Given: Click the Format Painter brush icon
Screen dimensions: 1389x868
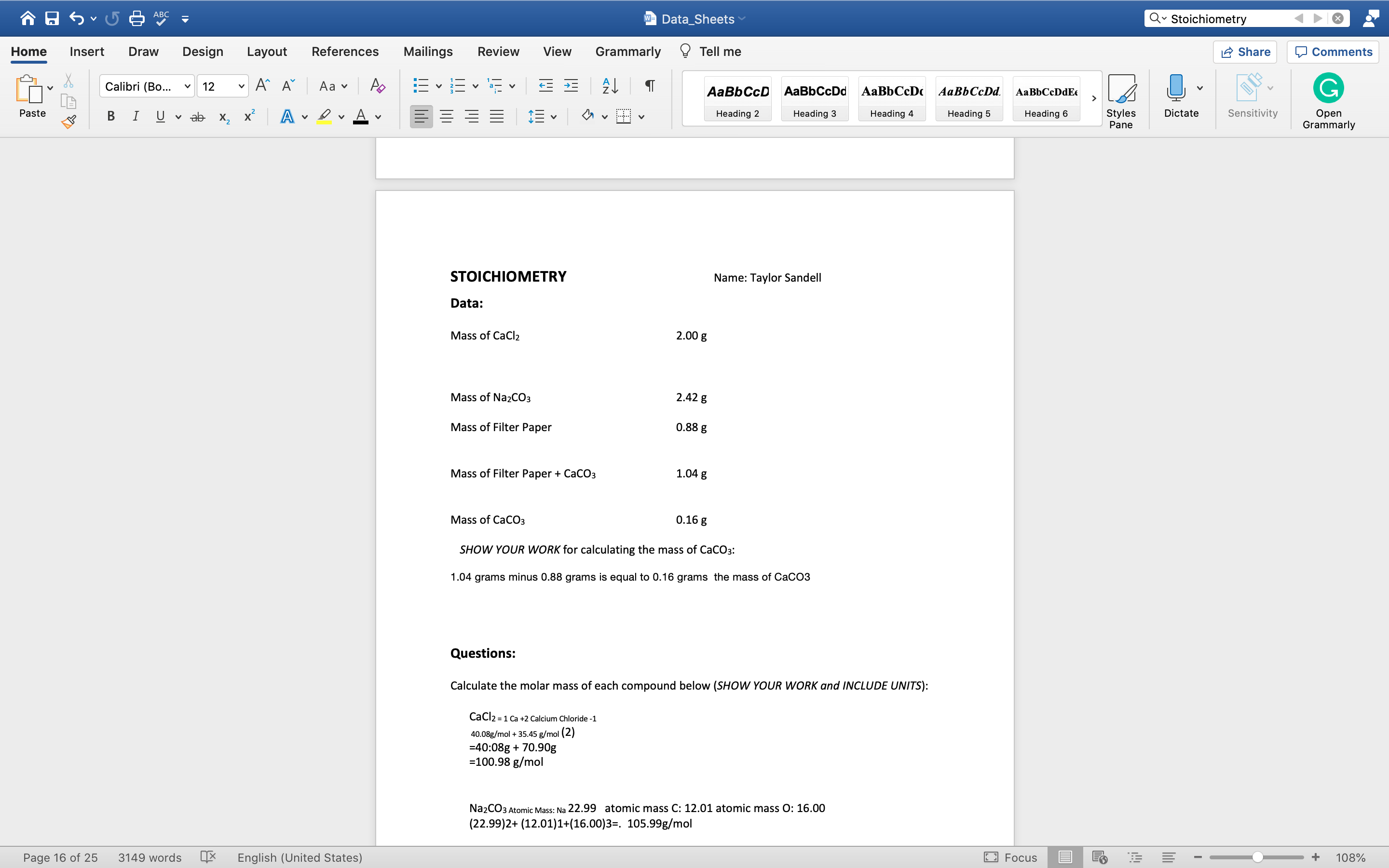Looking at the screenshot, I should pyautogui.click(x=69, y=121).
